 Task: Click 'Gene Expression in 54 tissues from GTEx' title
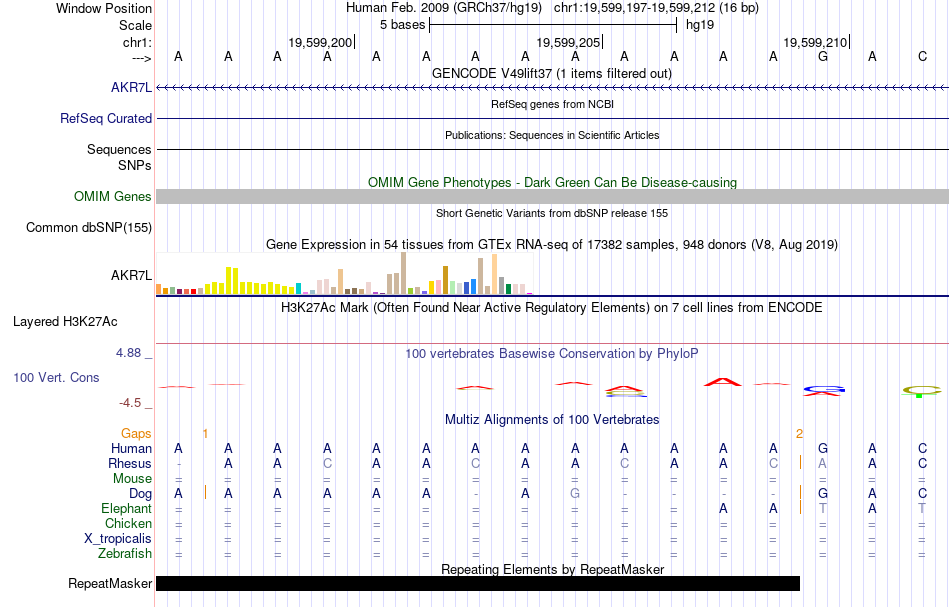[x=552, y=245]
